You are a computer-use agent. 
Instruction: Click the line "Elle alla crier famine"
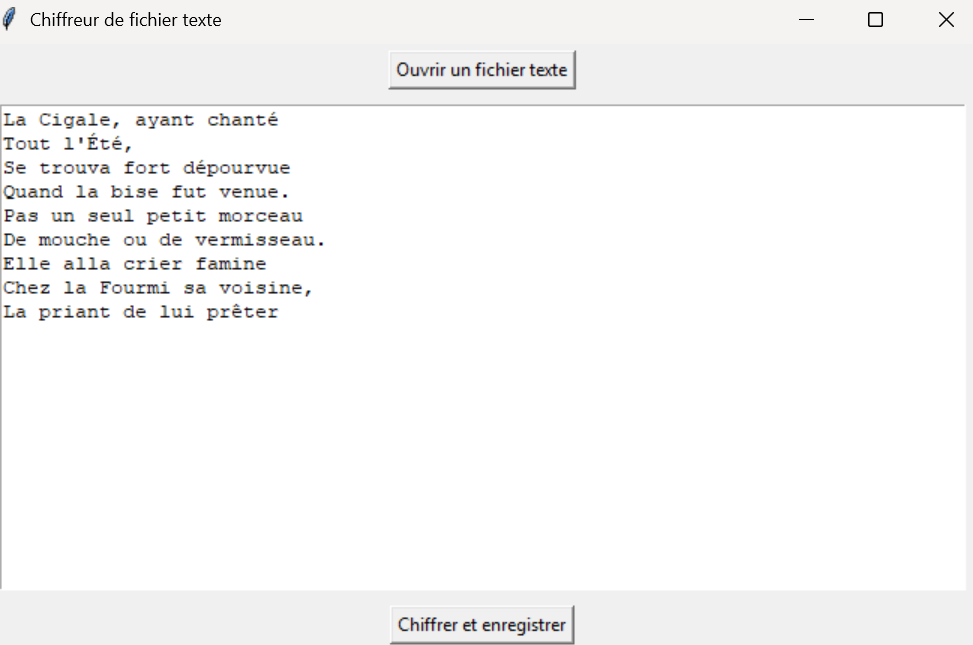point(134,265)
